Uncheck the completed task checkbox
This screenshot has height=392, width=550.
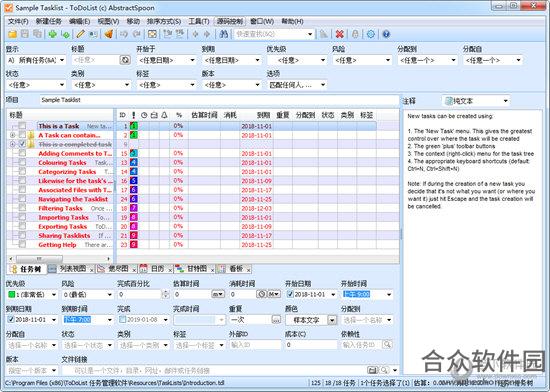[x=22, y=144]
